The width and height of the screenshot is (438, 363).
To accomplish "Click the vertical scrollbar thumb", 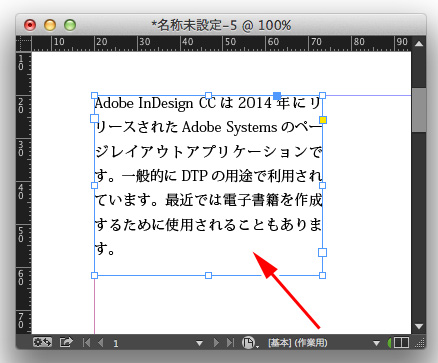I will pos(419,110).
